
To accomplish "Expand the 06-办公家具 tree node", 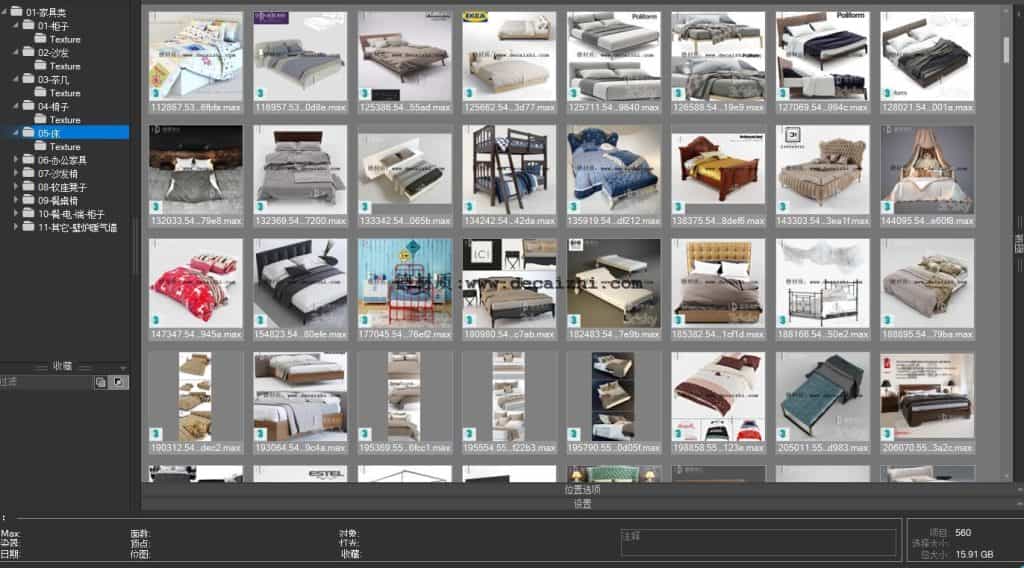I will (x=16, y=159).
